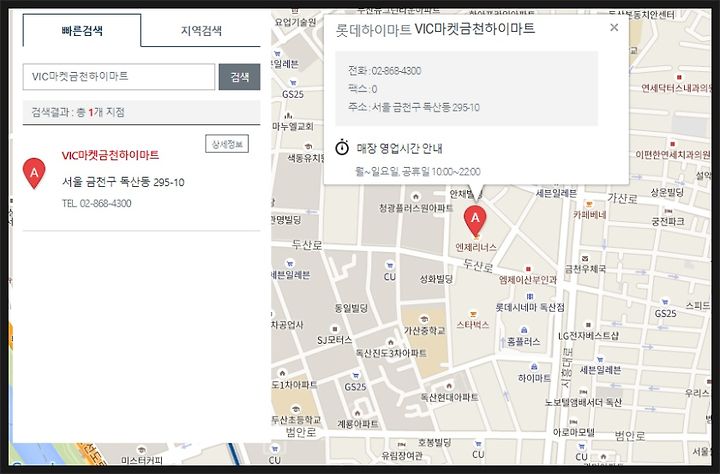
Task: Select the red A marker in results list
Action: click(34, 173)
